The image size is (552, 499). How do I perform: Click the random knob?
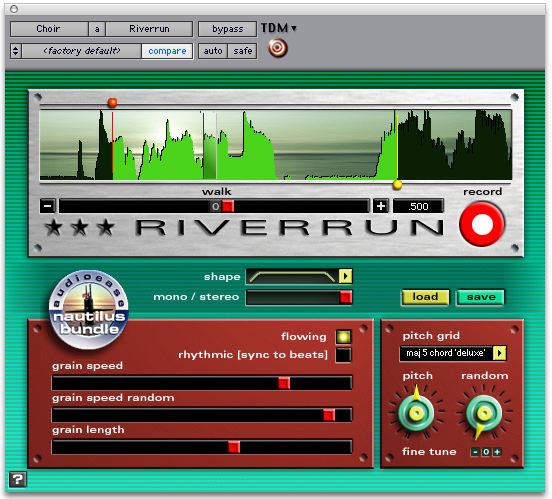[x=484, y=413]
